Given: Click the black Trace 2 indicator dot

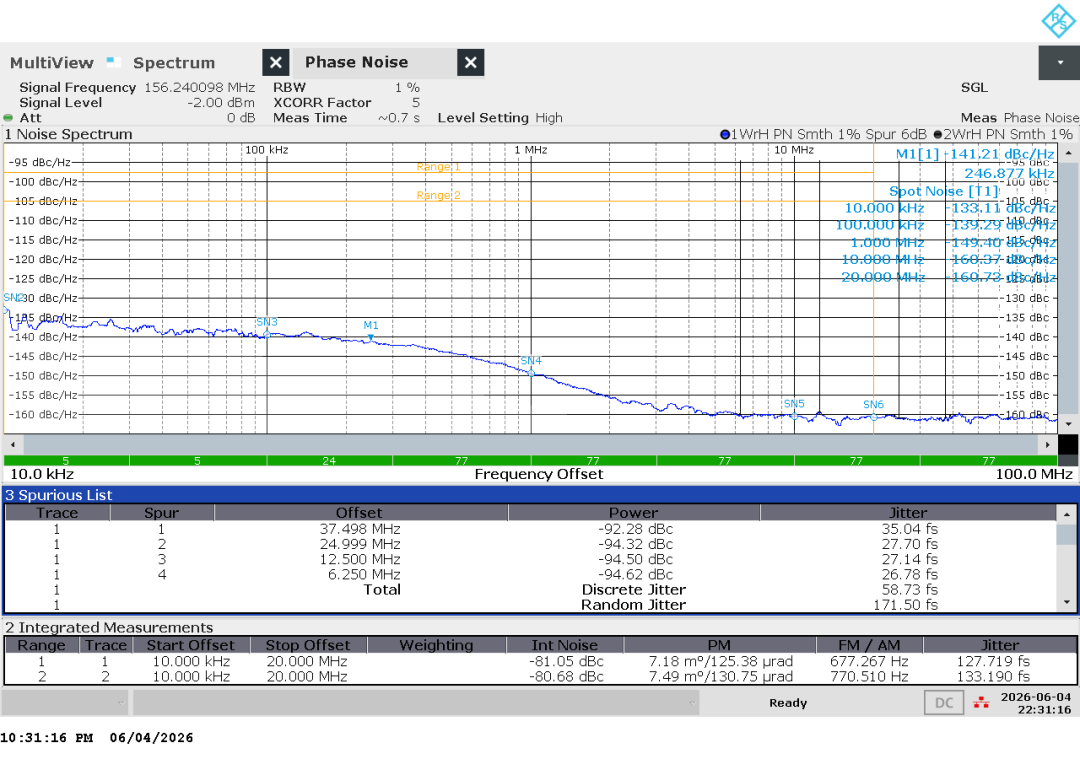Looking at the screenshot, I should (x=937, y=134).
